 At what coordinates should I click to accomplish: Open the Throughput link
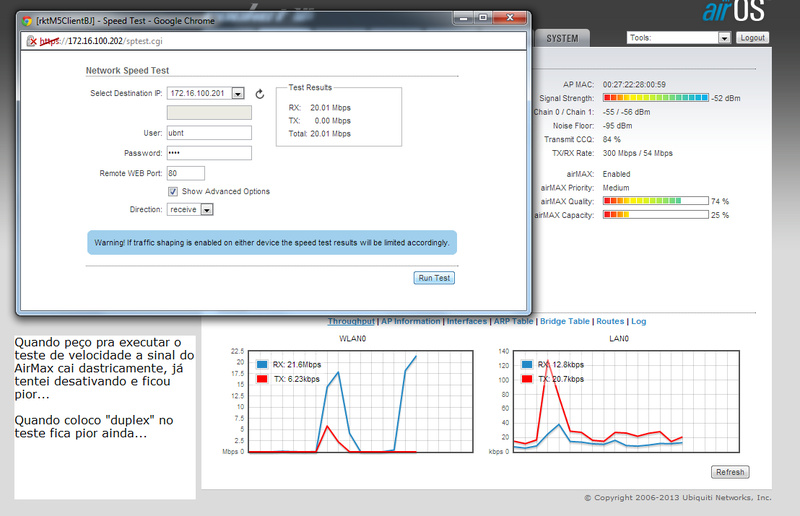(x=351, y=321)
